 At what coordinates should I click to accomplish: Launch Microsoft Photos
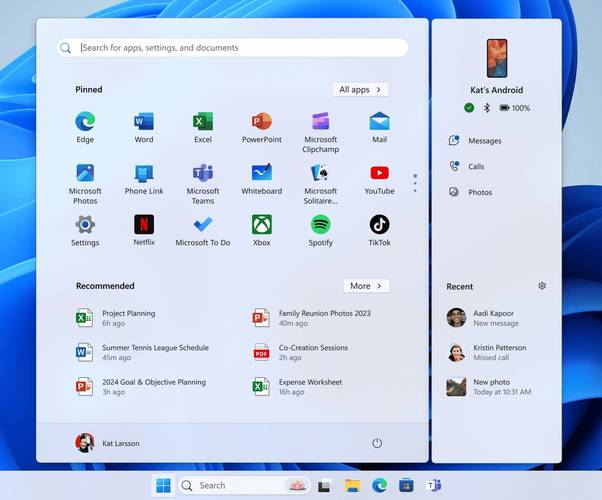(x=85, y=184)
